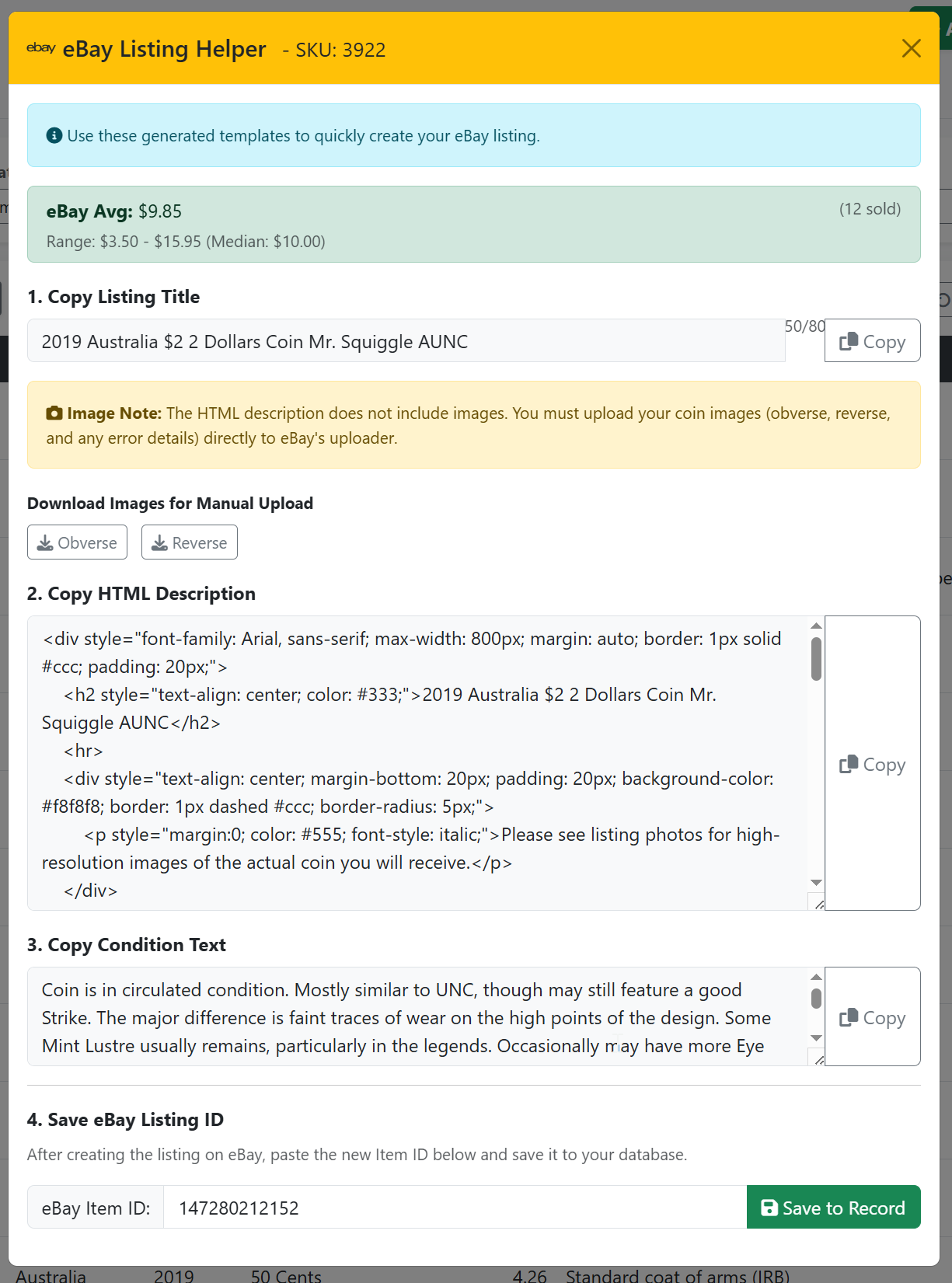This screenshot has width=952, height=1283.
Task: Click '50 Cents' cell in background table
Action: [x=286, y=1275]
